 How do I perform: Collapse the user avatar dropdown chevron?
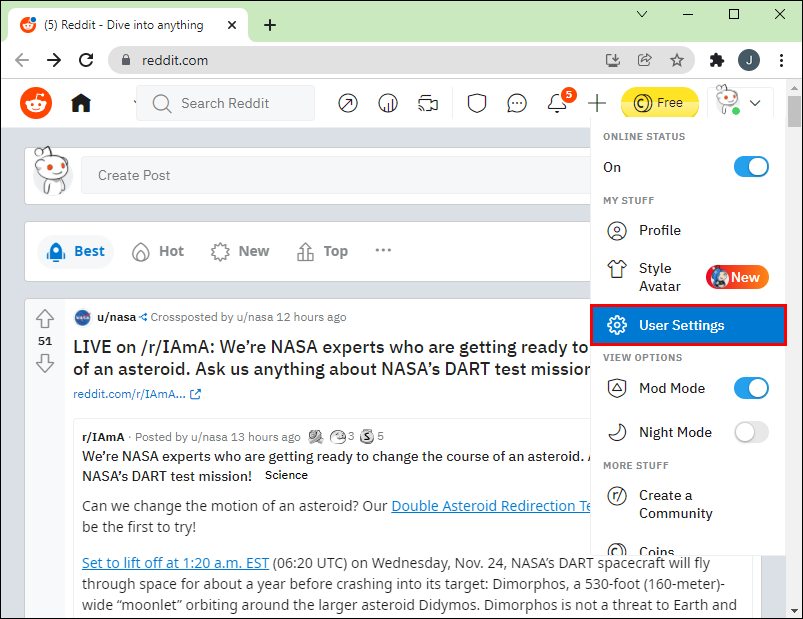[755, 103]
